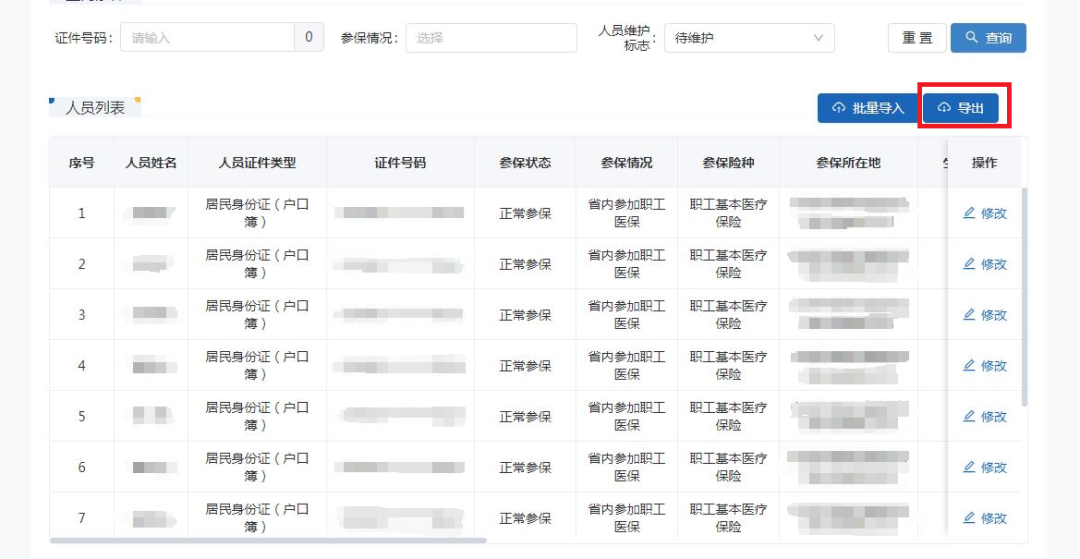Click the character counter 0 beside 证件号码 input

[x=309, y=37]
